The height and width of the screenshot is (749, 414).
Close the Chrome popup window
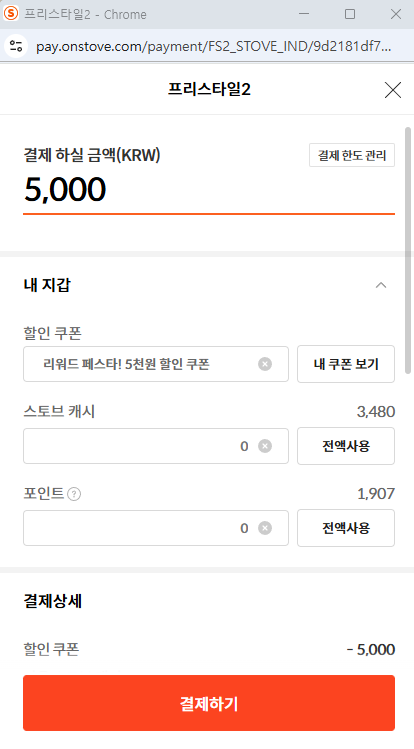click(396, 14)
